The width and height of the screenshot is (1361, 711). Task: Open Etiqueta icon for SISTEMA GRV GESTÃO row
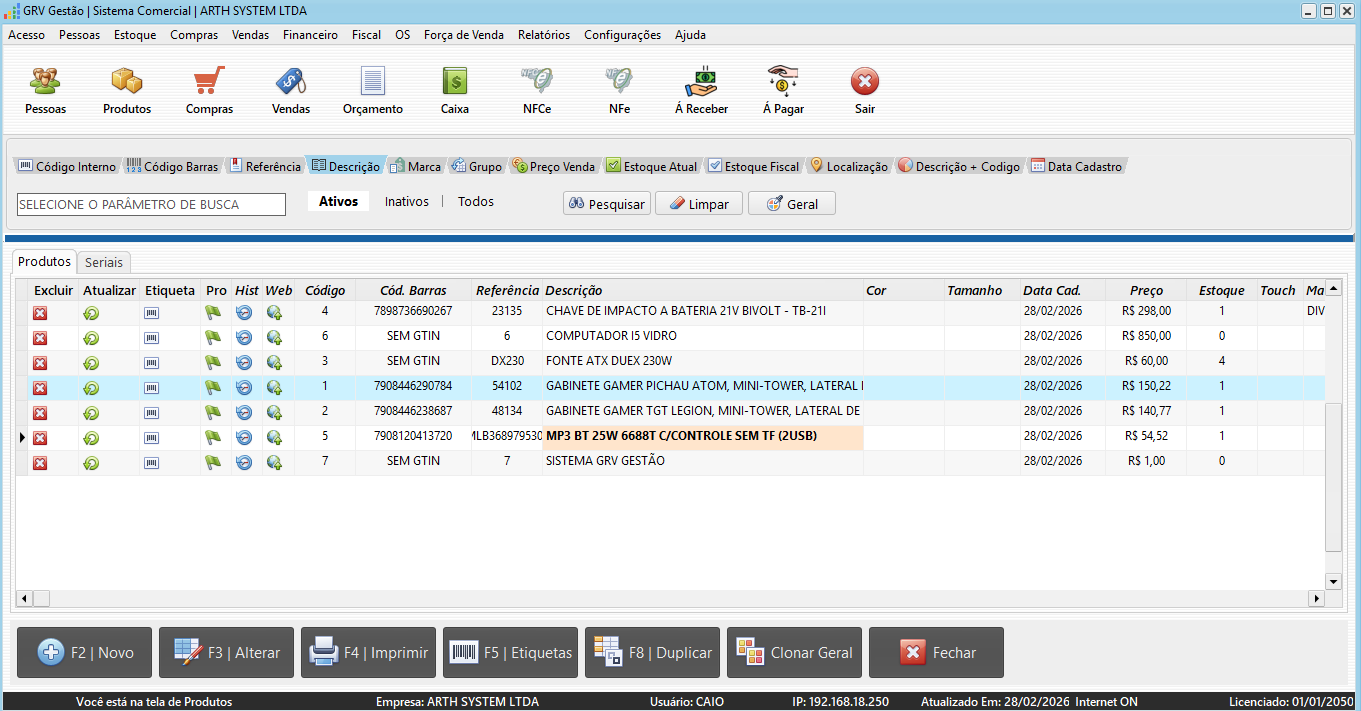click(x=152, y=463)
